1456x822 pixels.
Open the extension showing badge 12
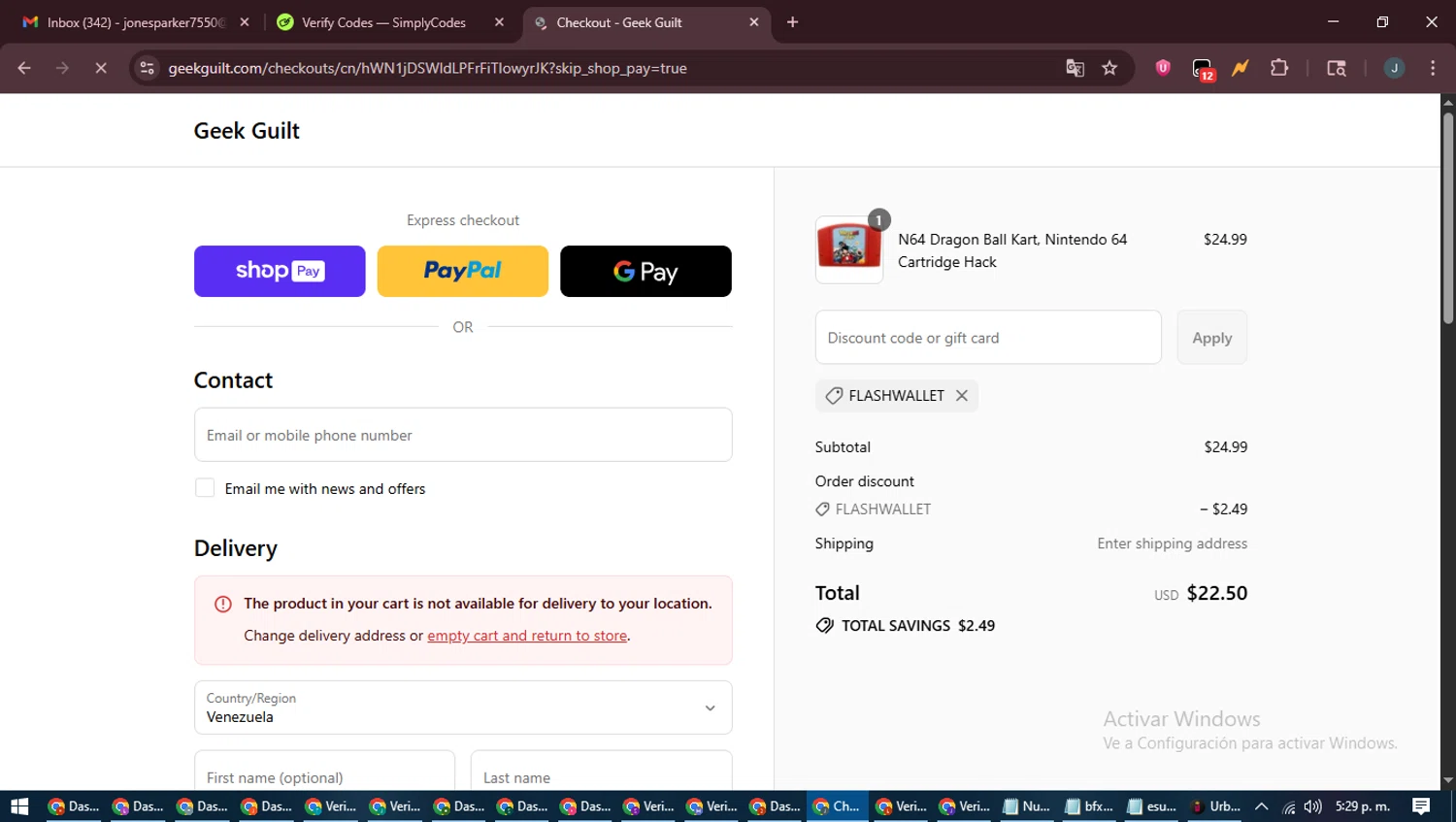point(1203,69)
